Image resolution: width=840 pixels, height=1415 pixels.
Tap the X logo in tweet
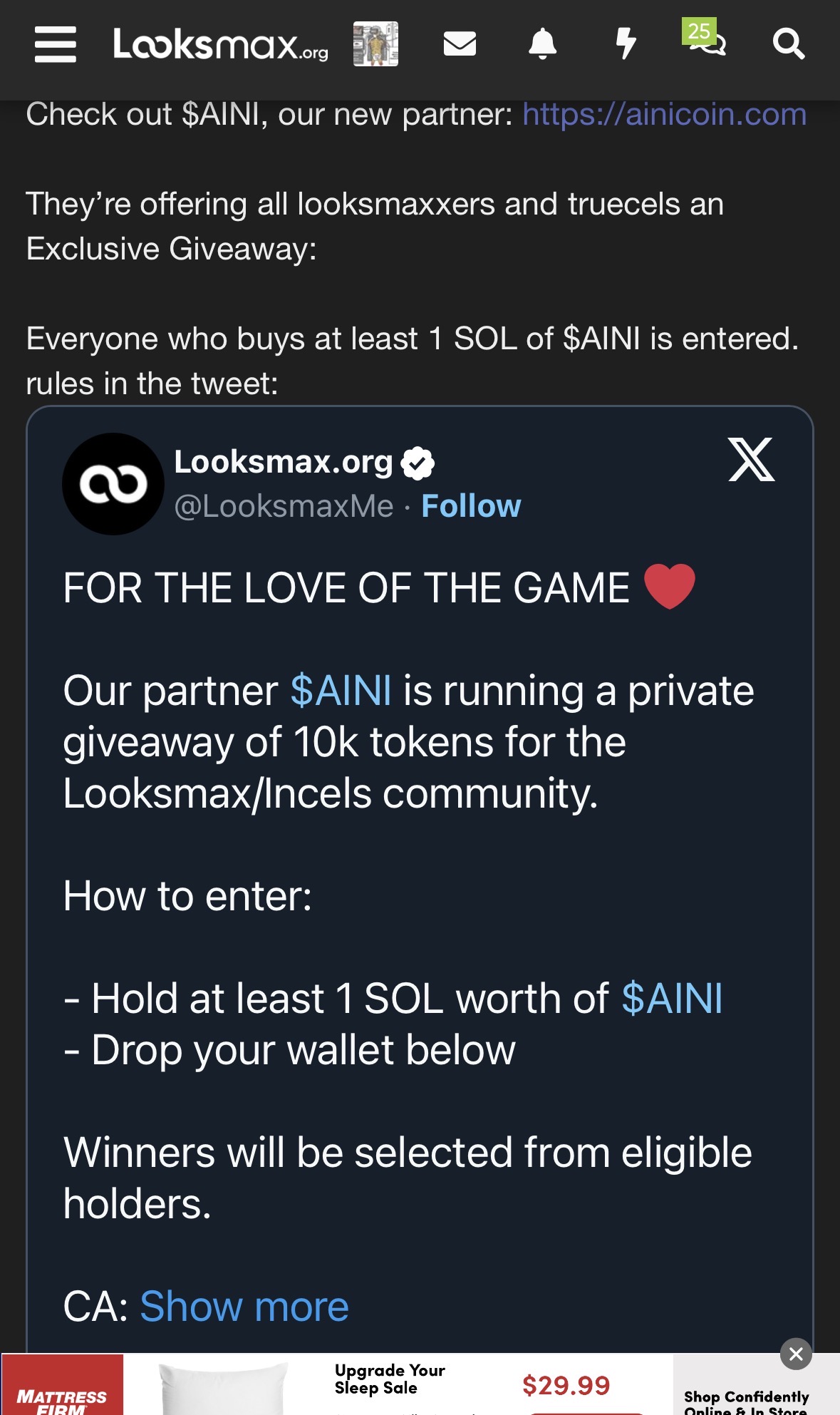751,460
